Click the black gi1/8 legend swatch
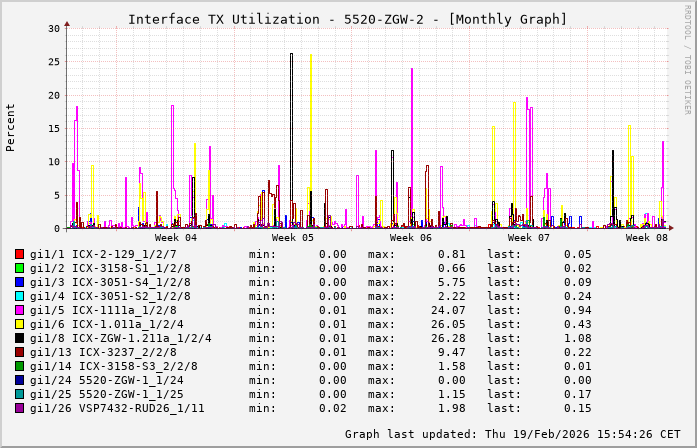Viewport: 697px width, 448px height. tap(20, 338)
